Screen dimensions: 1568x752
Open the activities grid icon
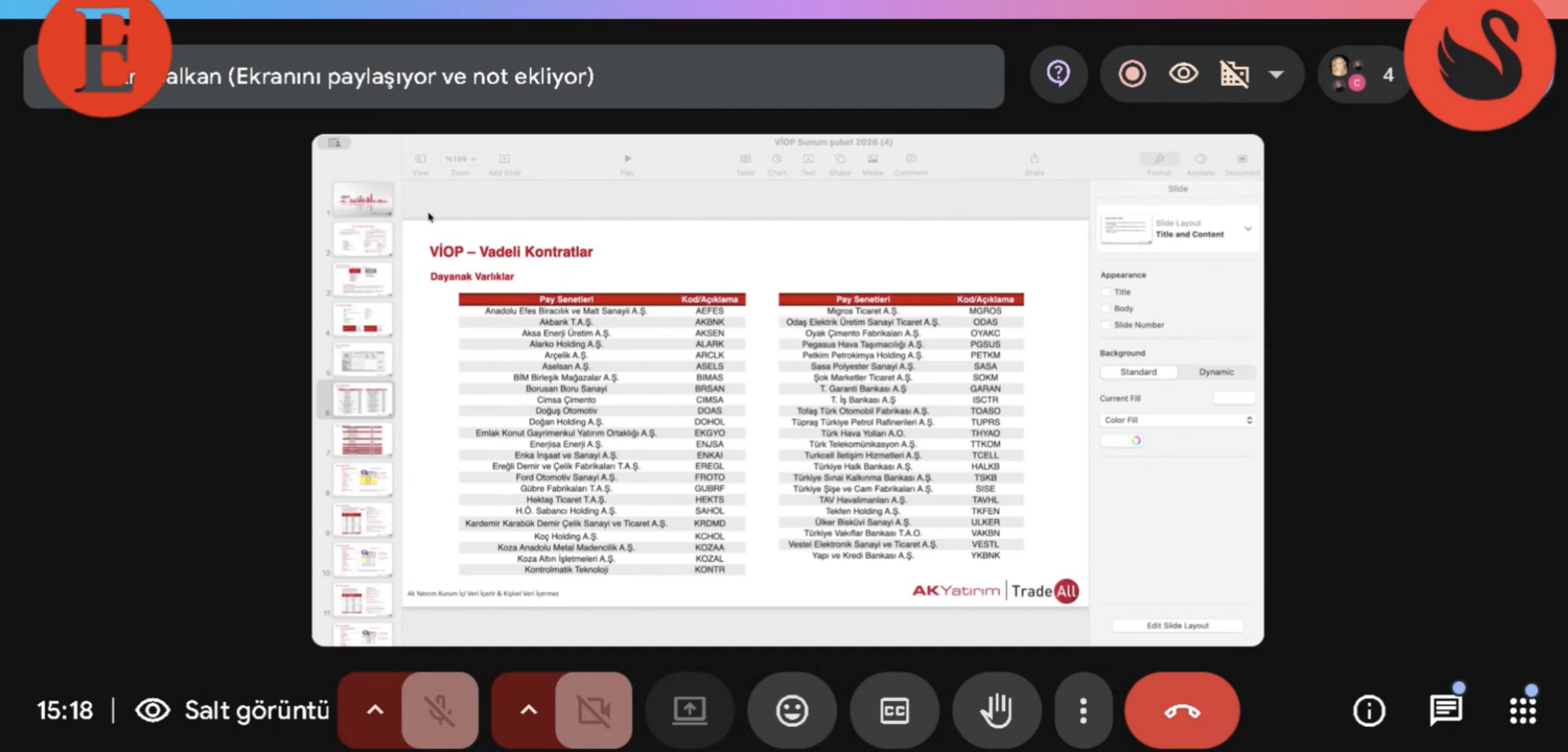[x=1522, y=710]
